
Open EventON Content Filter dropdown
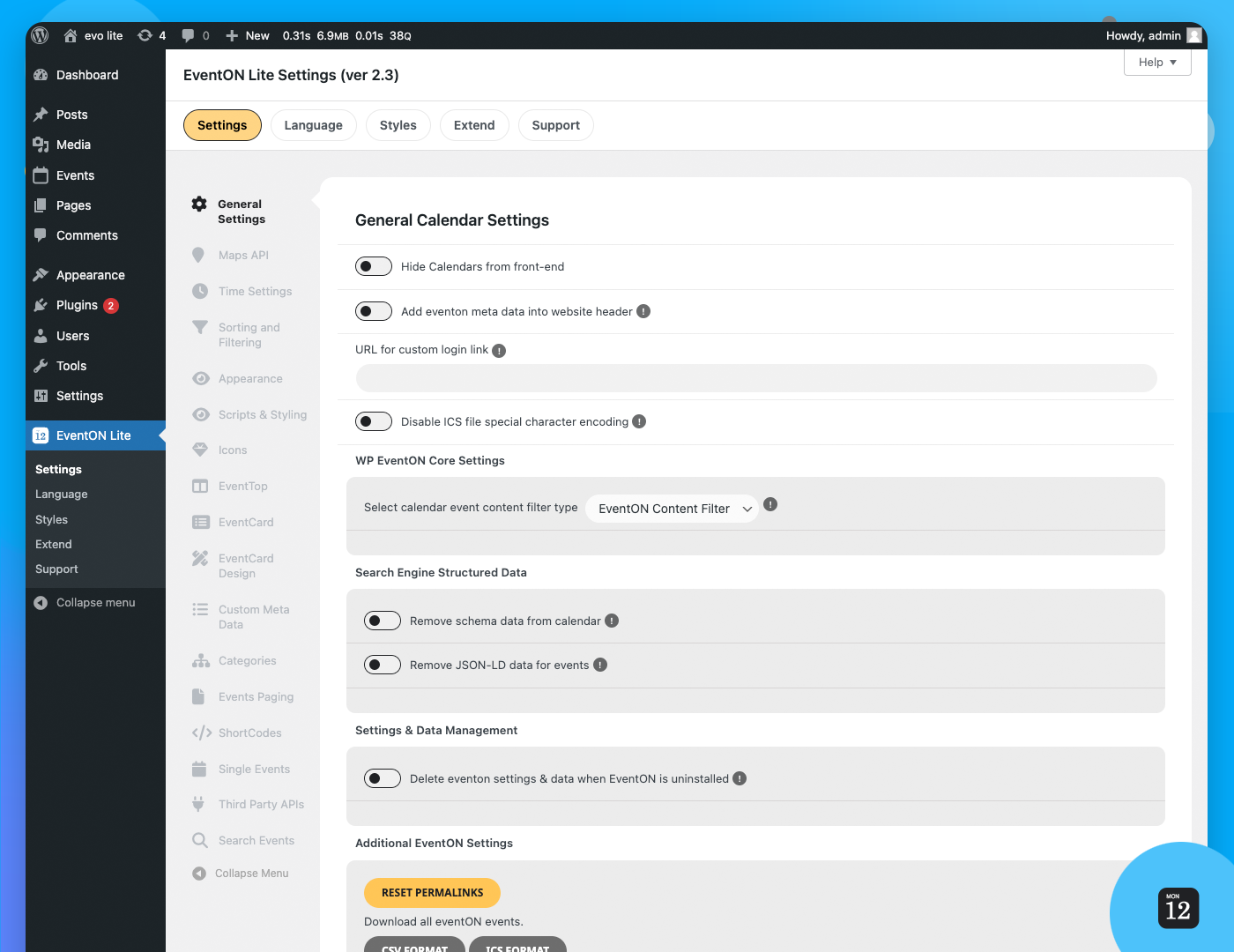click(672, 509)
